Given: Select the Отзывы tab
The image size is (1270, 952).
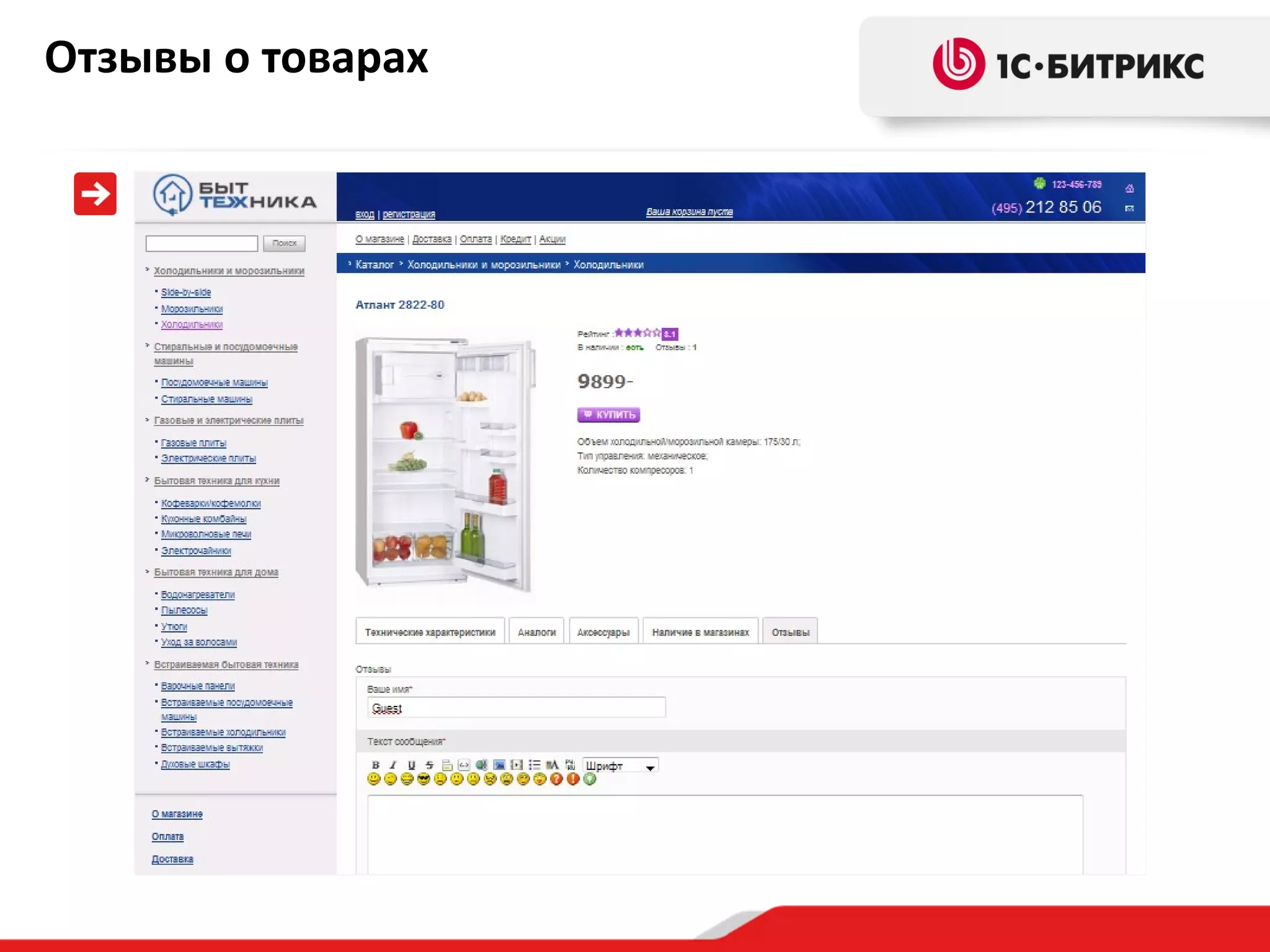Looking at the screenshot, I should click(x=790, y=632).
